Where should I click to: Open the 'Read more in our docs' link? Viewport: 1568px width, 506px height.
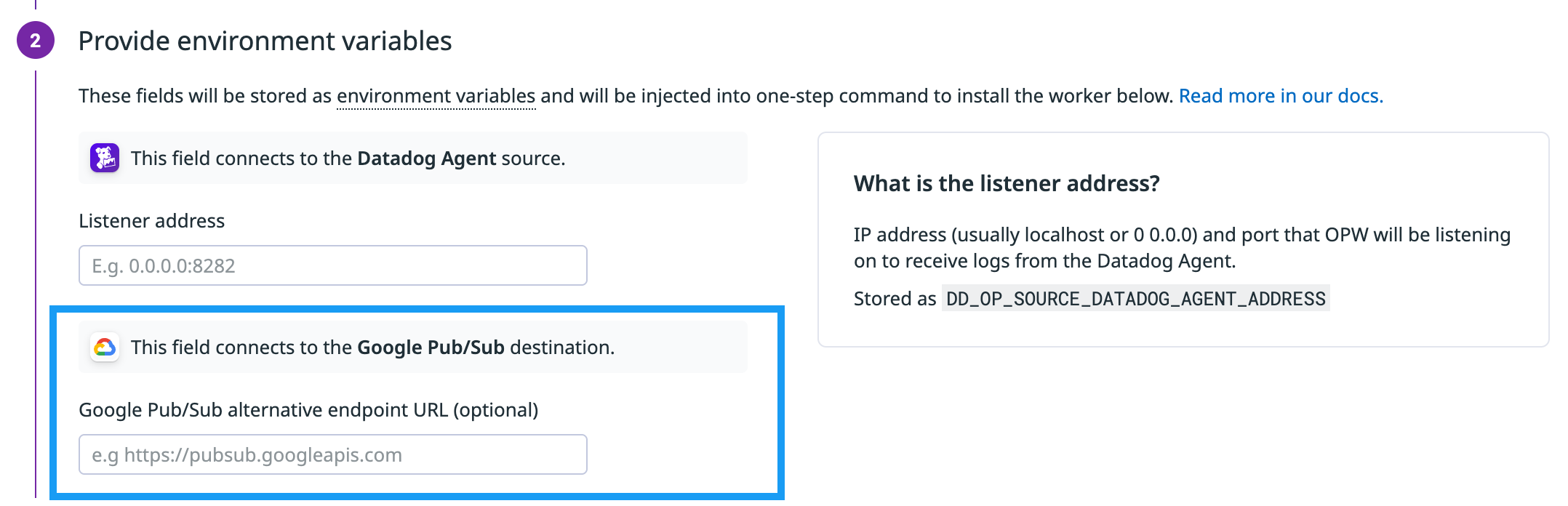[x=1281, y=96]
